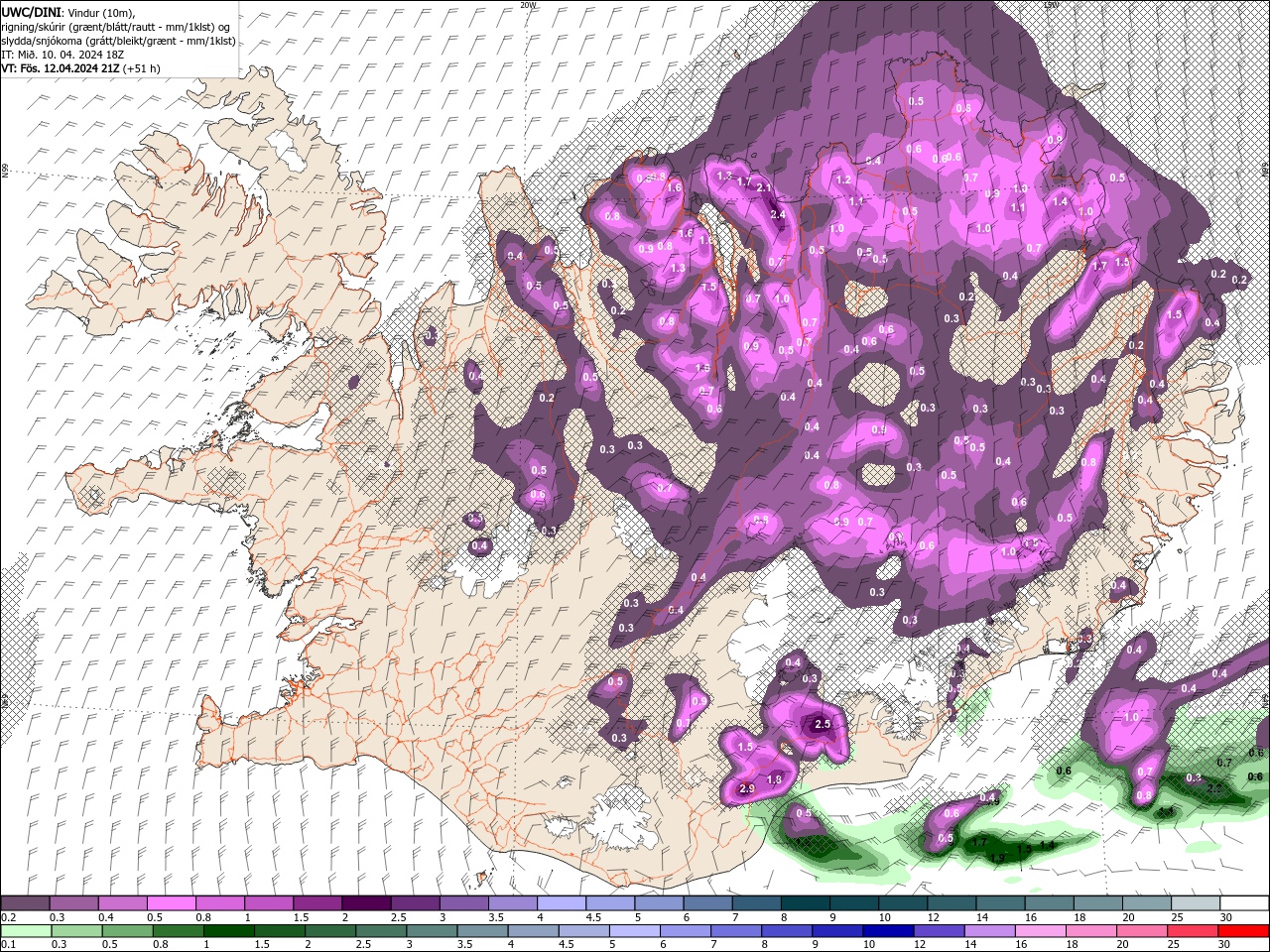
Task: Select the snow scale swatch labelled 0.4
Action: (122, 903)
